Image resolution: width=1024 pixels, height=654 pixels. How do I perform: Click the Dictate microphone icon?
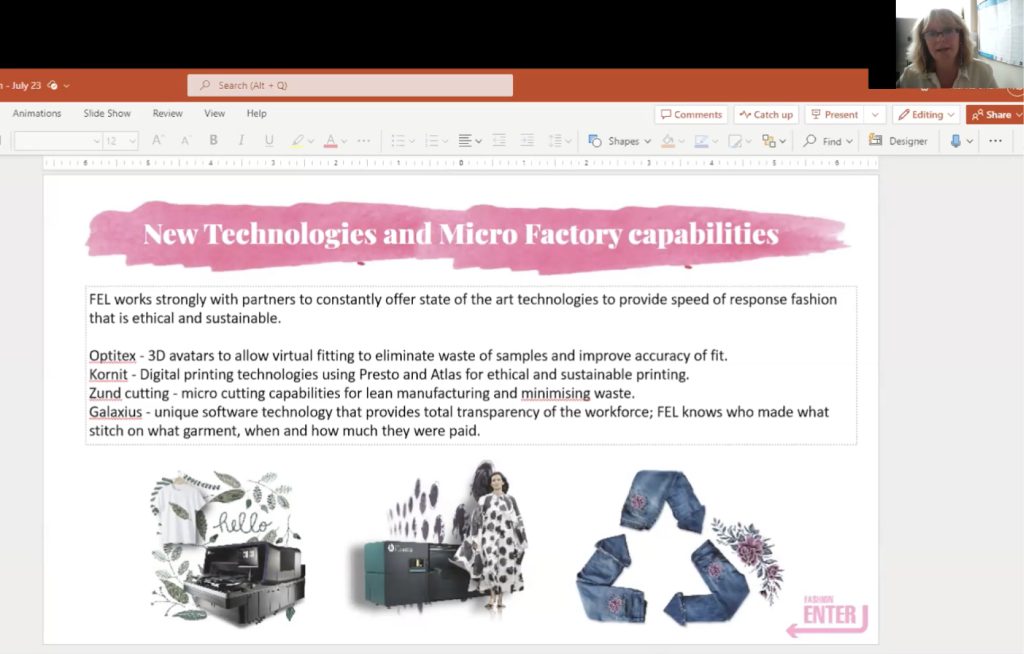click(x=956, y=141)
